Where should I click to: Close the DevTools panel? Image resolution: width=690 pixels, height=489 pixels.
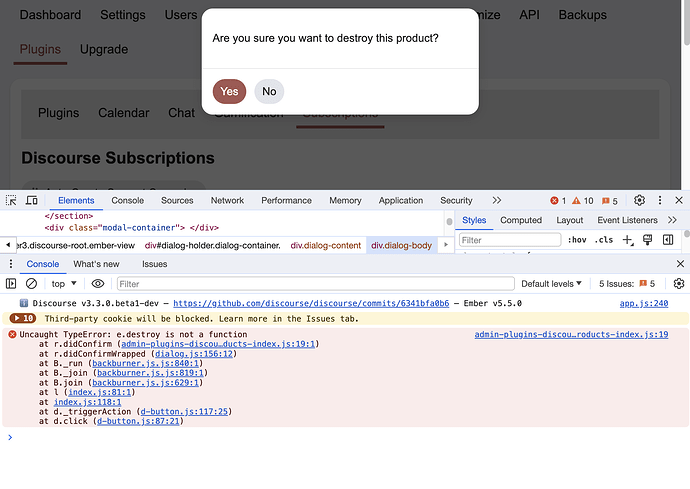[x=679, y=201]
